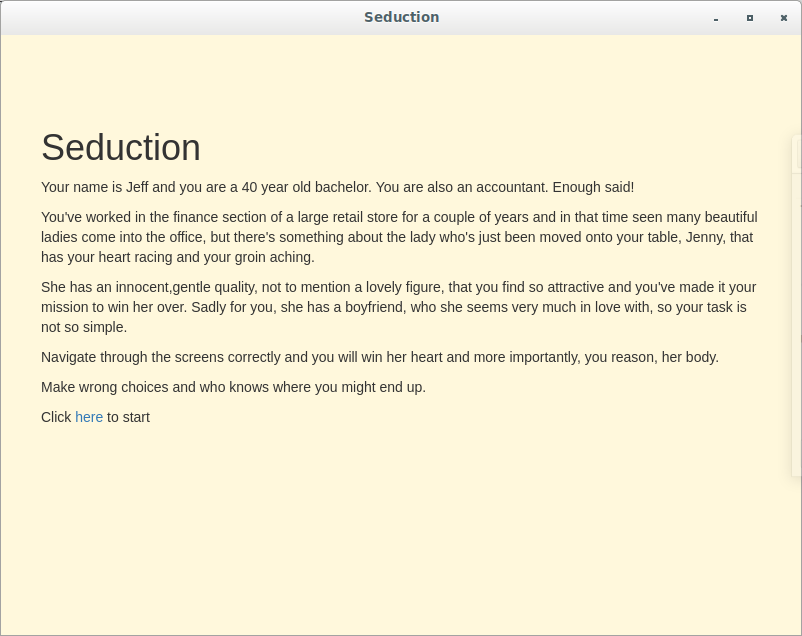802x636 pixels.
Task: Click the 'Your name is Jeff' paragraph
Action: click(338, 187)
